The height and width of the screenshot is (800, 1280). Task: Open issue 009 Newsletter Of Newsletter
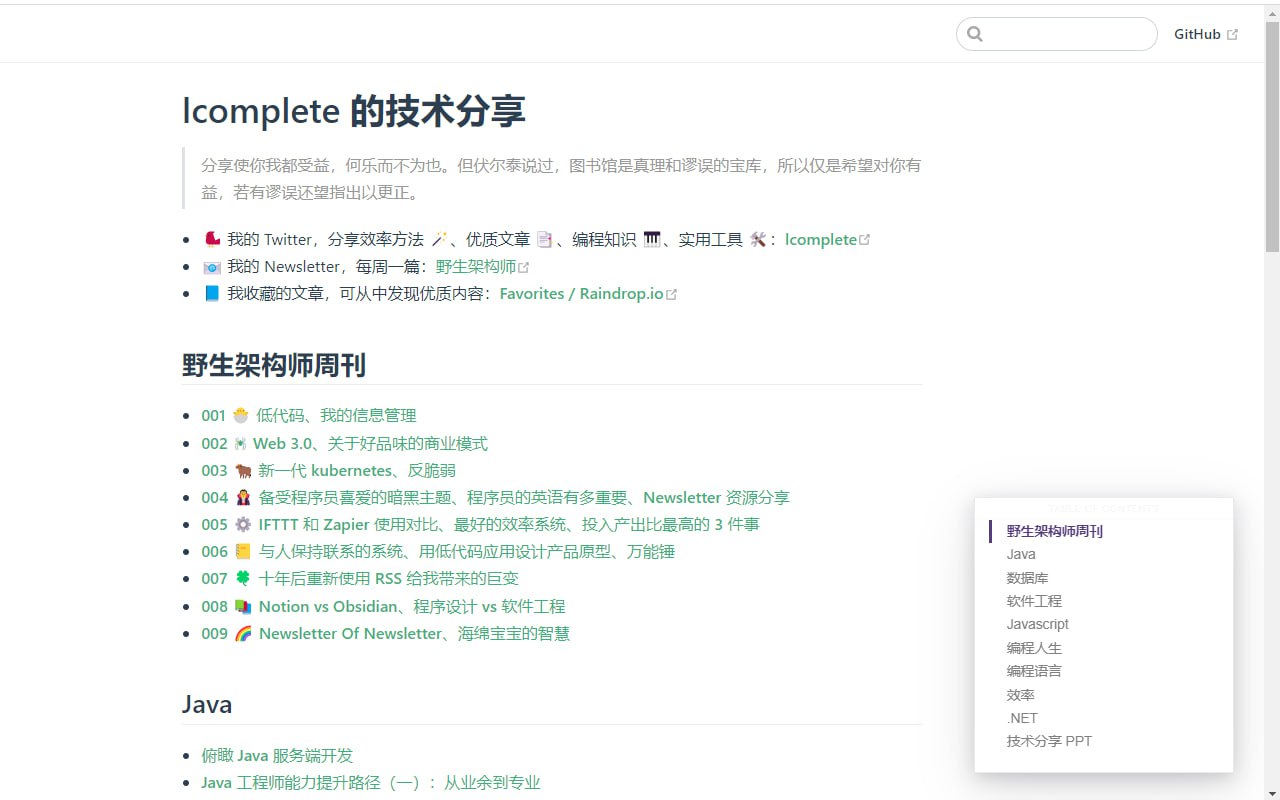(386, 633)
